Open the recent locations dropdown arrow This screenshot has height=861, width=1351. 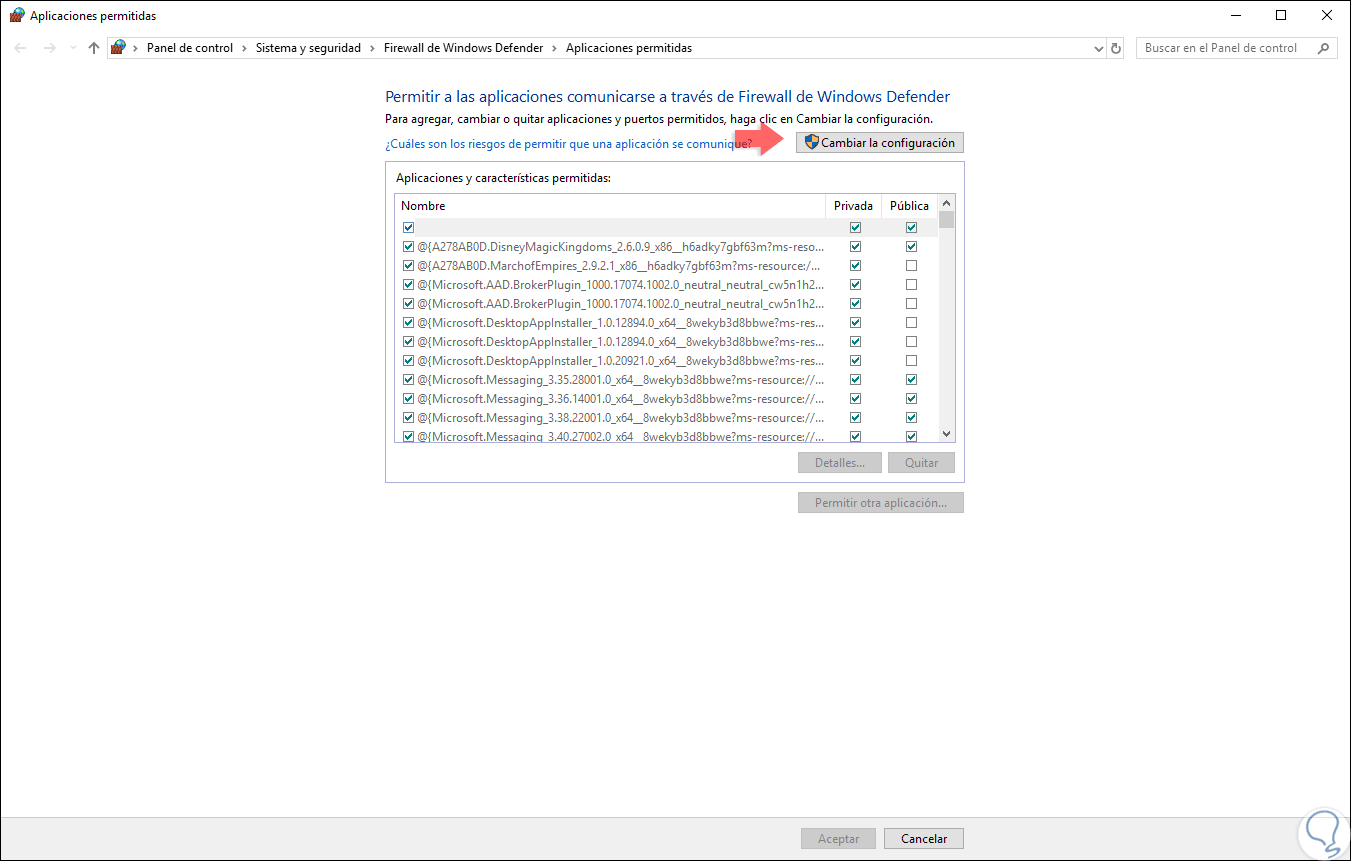[72, 48]
